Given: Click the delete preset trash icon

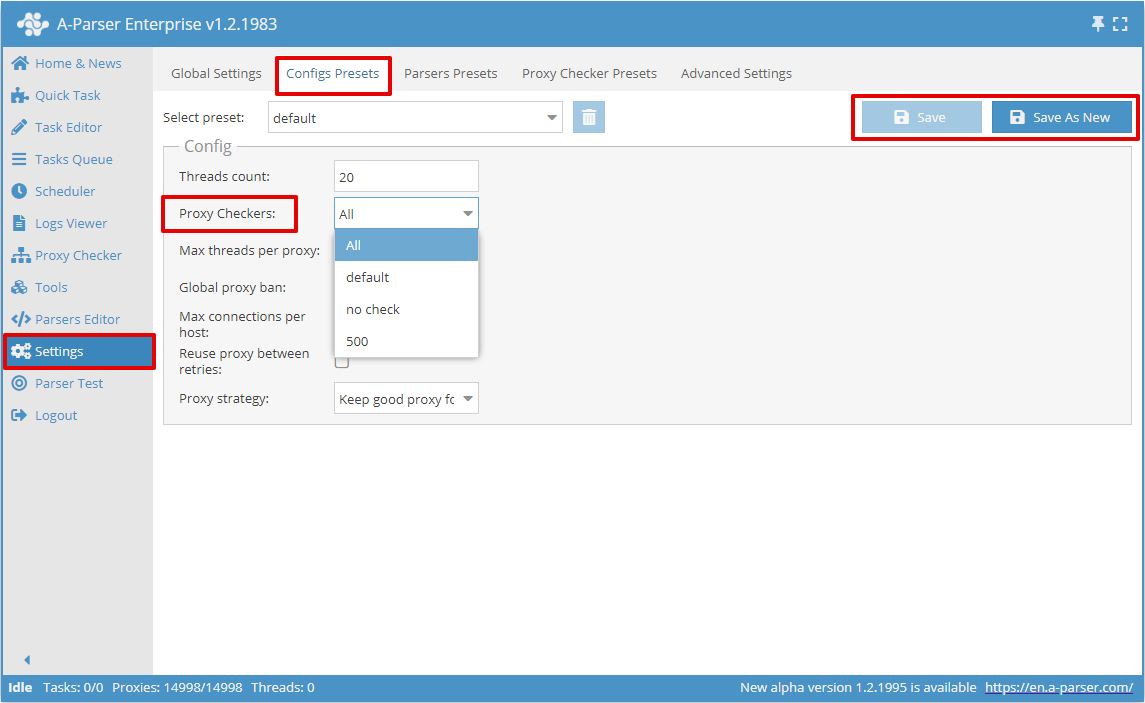Looking at the screenshot, I should click(589, 117).
